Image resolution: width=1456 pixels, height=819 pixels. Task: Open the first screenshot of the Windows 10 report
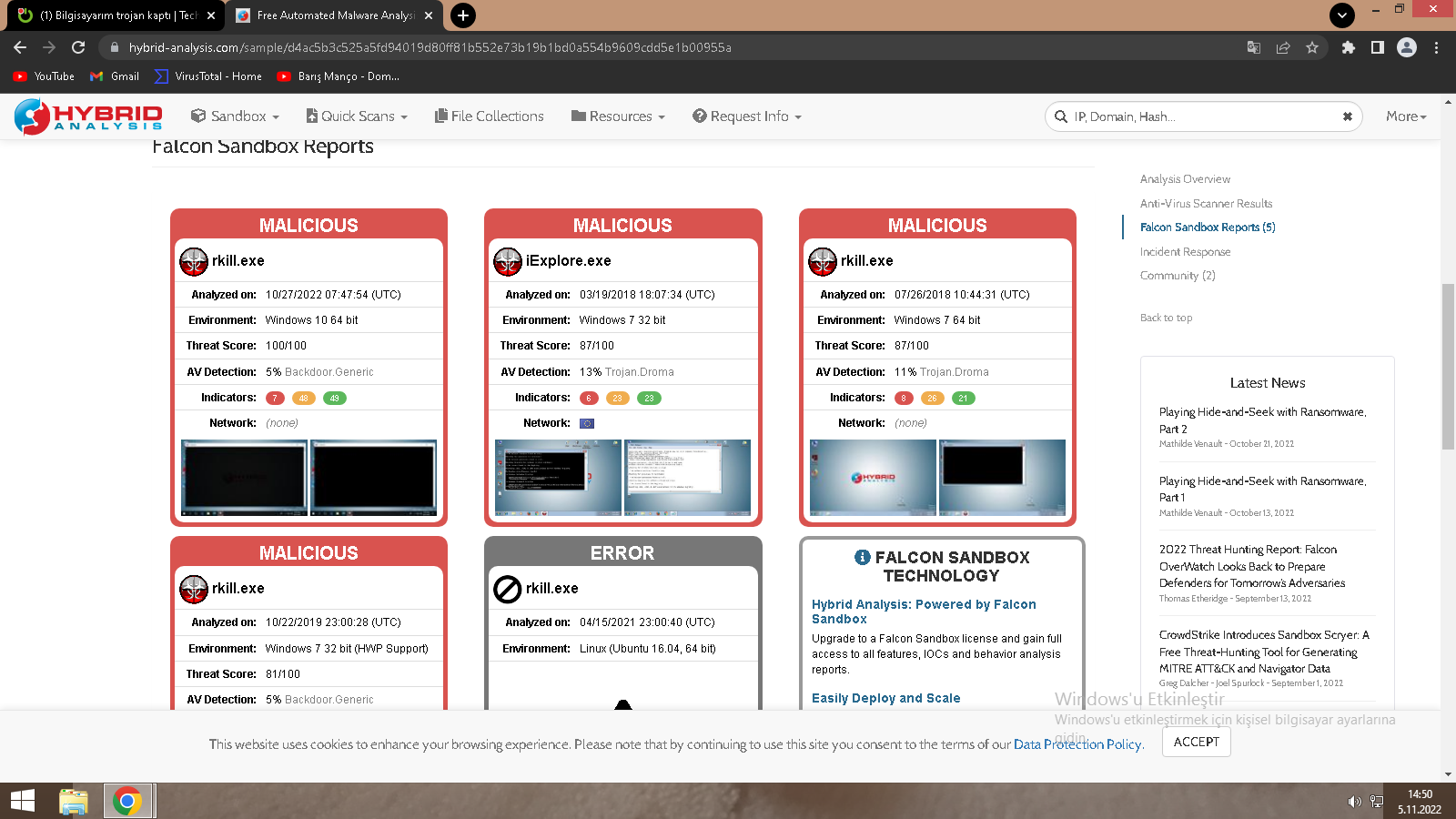[245, 478]
